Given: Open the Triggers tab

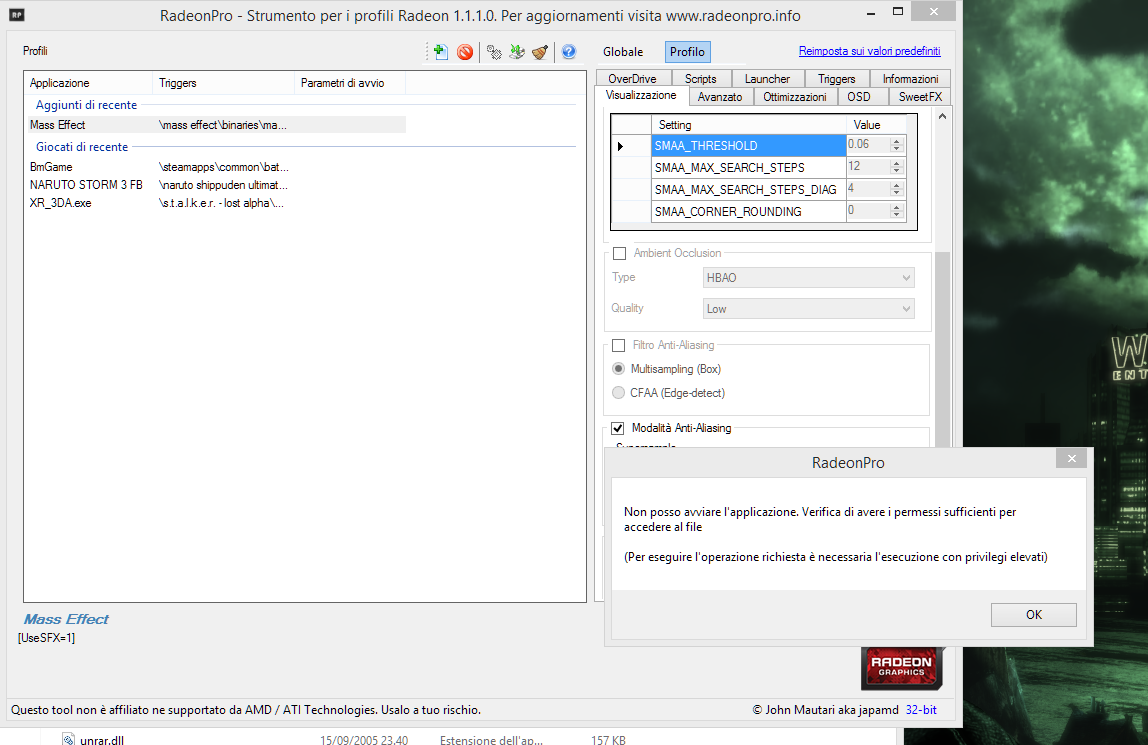Looking at the screenshot, I should pyautogui.click(x=836, y=78).
